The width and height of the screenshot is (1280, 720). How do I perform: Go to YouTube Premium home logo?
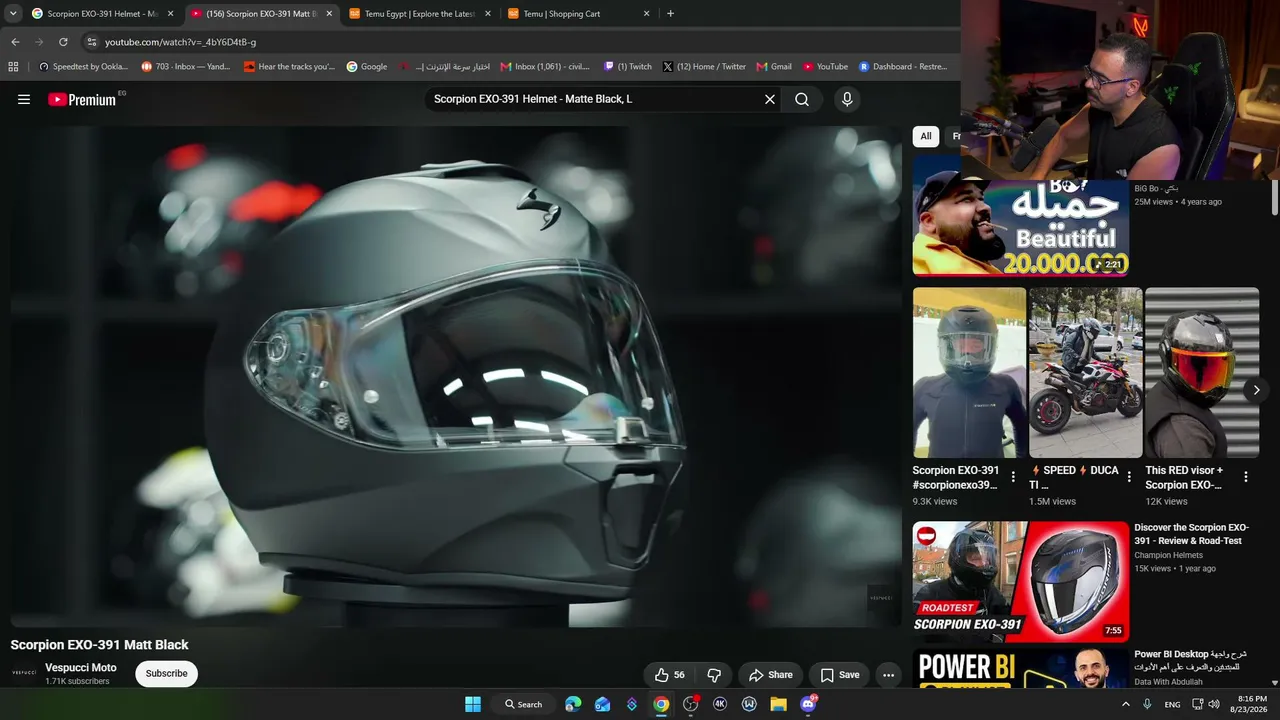82,99
